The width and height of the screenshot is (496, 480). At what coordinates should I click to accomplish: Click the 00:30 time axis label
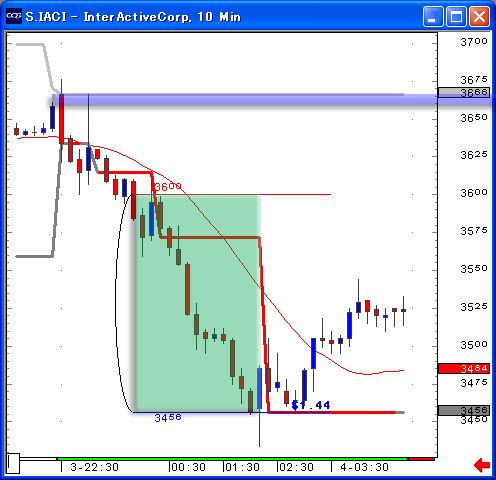[x=188, y=467]
